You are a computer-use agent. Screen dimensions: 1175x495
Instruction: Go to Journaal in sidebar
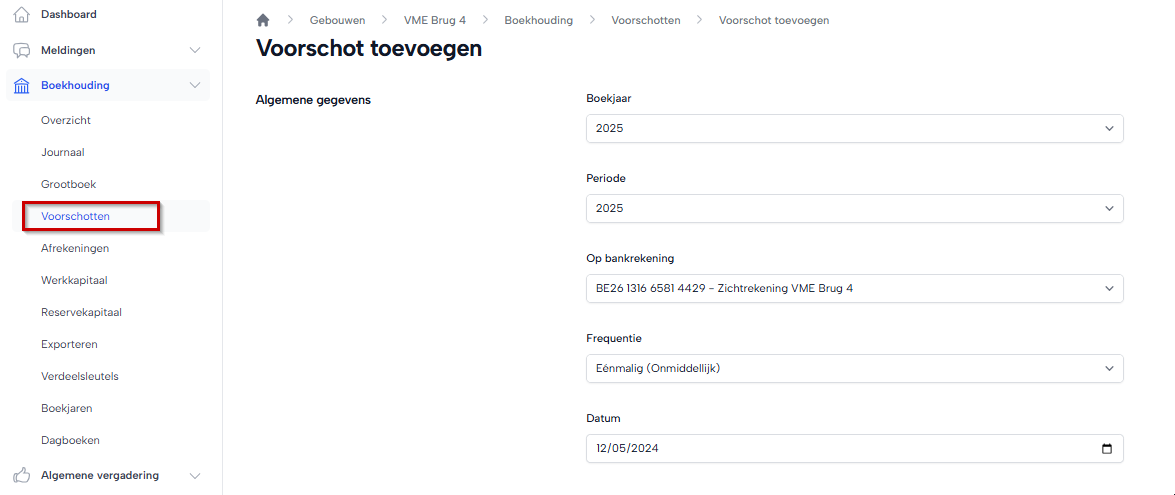click(63, 153)
